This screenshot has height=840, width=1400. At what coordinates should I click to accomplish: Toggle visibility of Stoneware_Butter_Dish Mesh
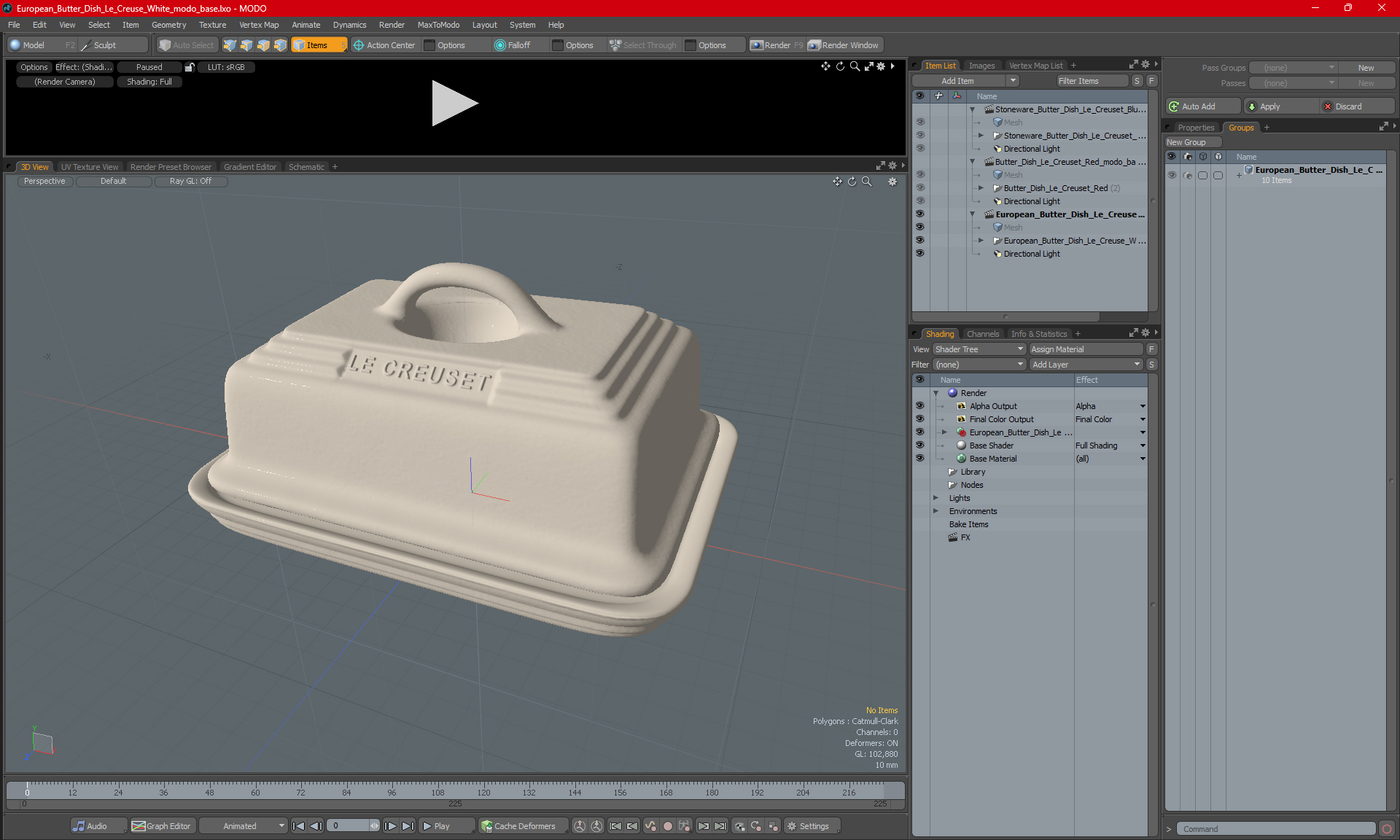(920, 122)
